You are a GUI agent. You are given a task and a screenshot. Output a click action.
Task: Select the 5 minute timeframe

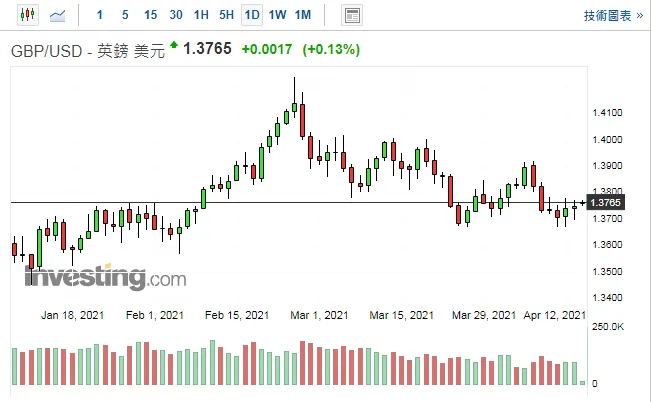point(125,15)
